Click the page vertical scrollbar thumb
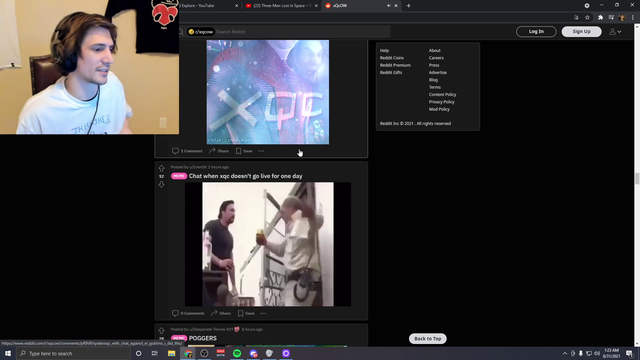This screenshot has width=640, height=360. tap(636, 178)
